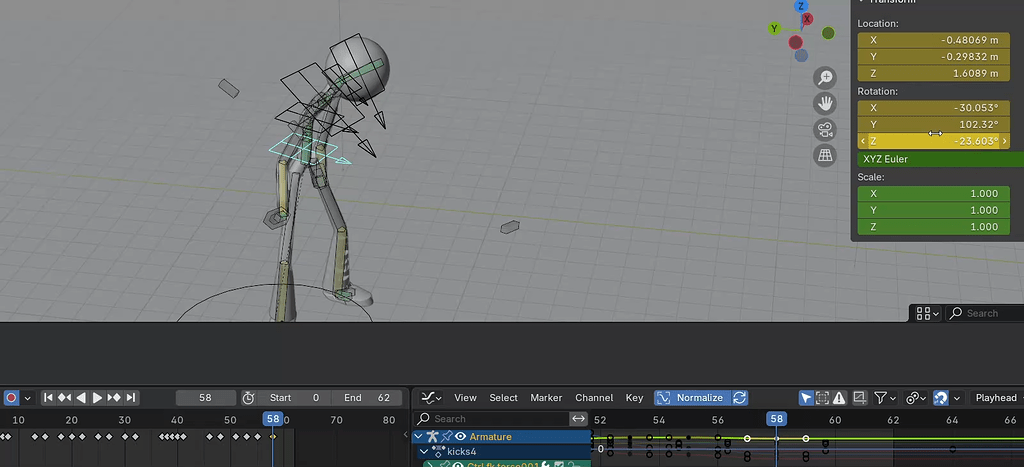Toggle preview range stopwatch icon
1024x467 pixels.
[x=248, y=398]
